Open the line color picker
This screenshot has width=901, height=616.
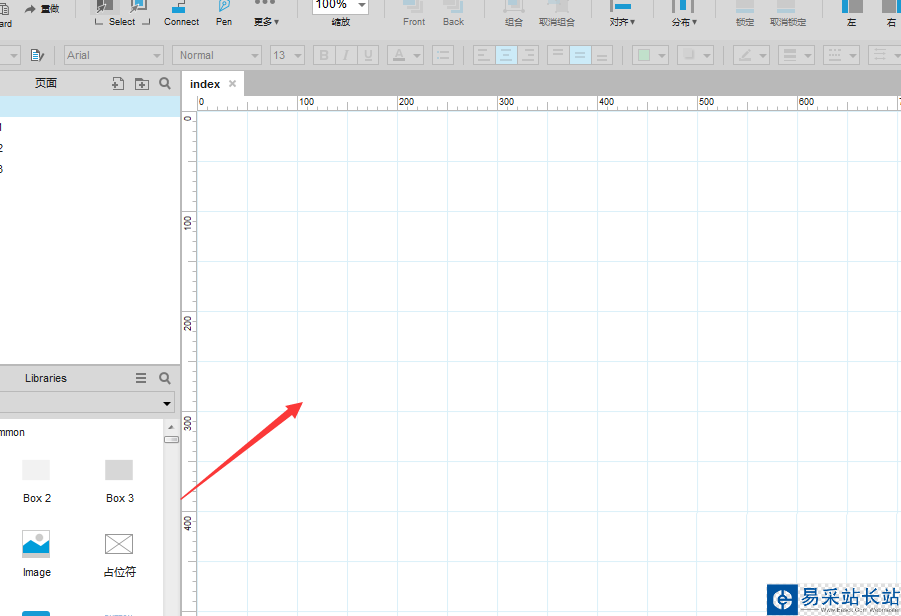tap(751, 55)
